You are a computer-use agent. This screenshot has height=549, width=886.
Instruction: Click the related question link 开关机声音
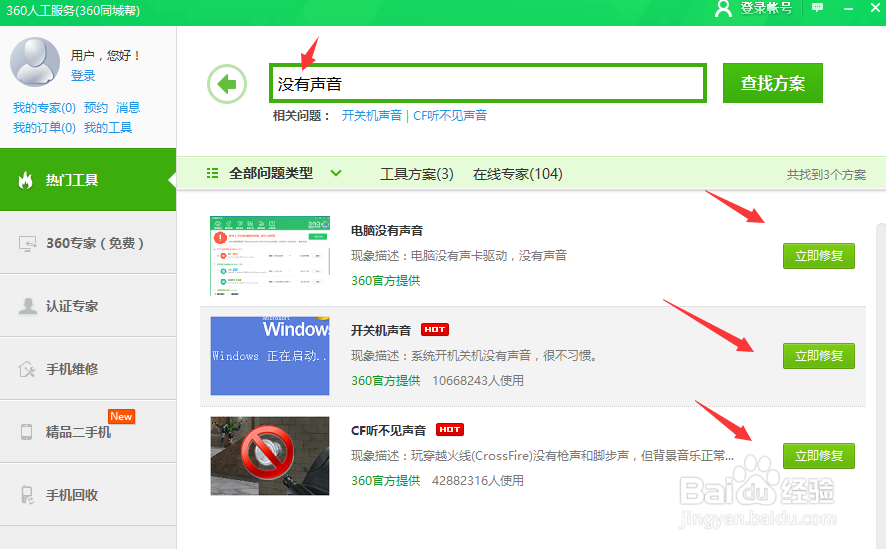pyautogui.click(x=371, y=116)
